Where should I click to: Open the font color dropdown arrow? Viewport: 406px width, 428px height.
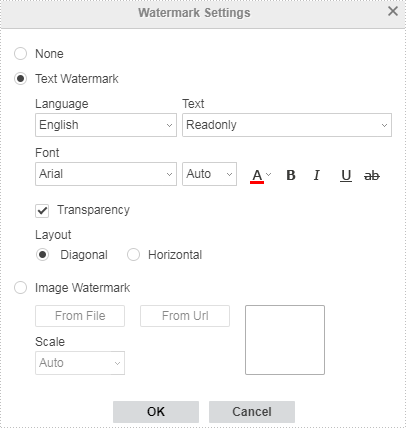coord(269,174)
